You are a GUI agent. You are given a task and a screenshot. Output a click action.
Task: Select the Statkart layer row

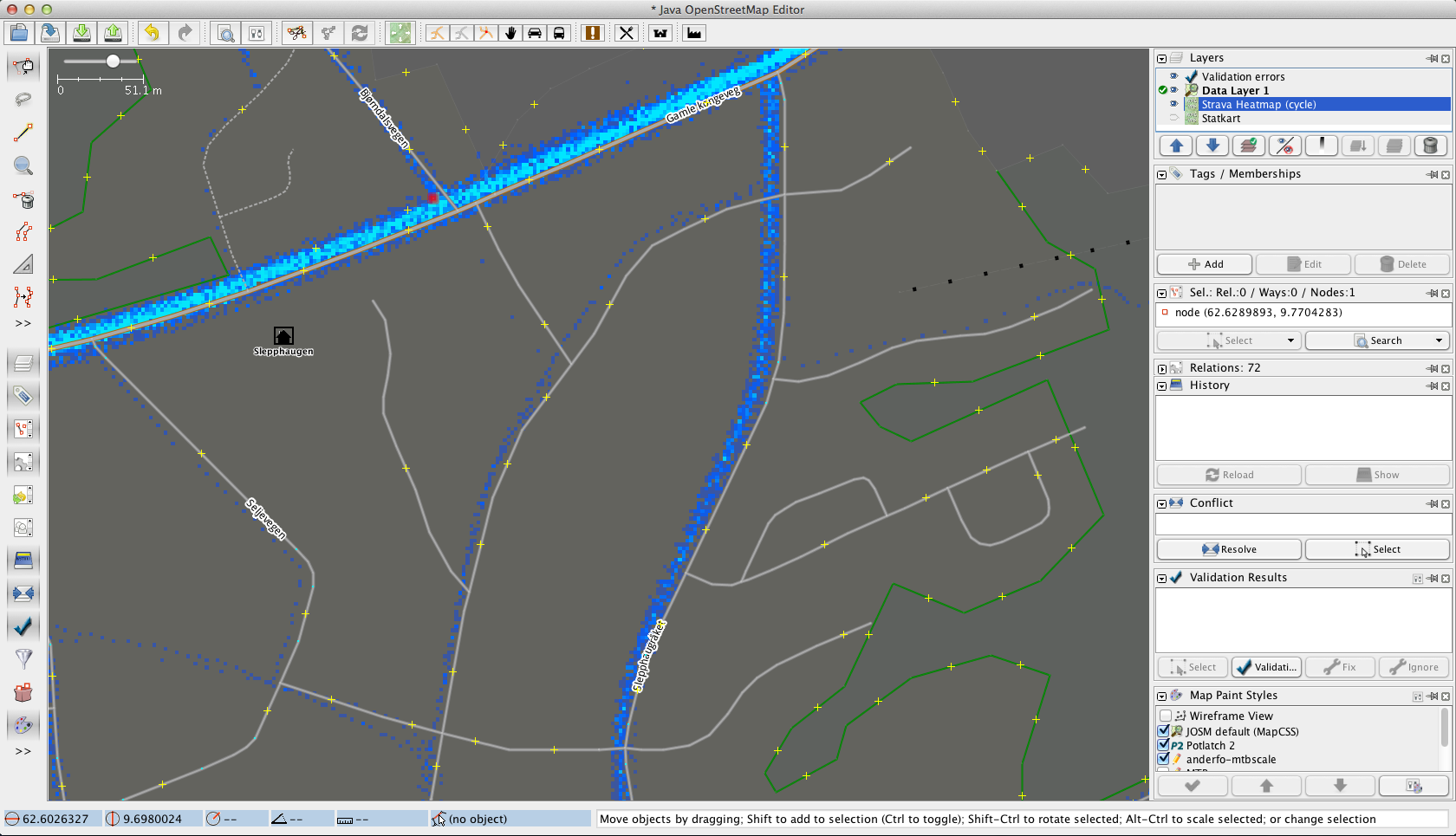1303,118
